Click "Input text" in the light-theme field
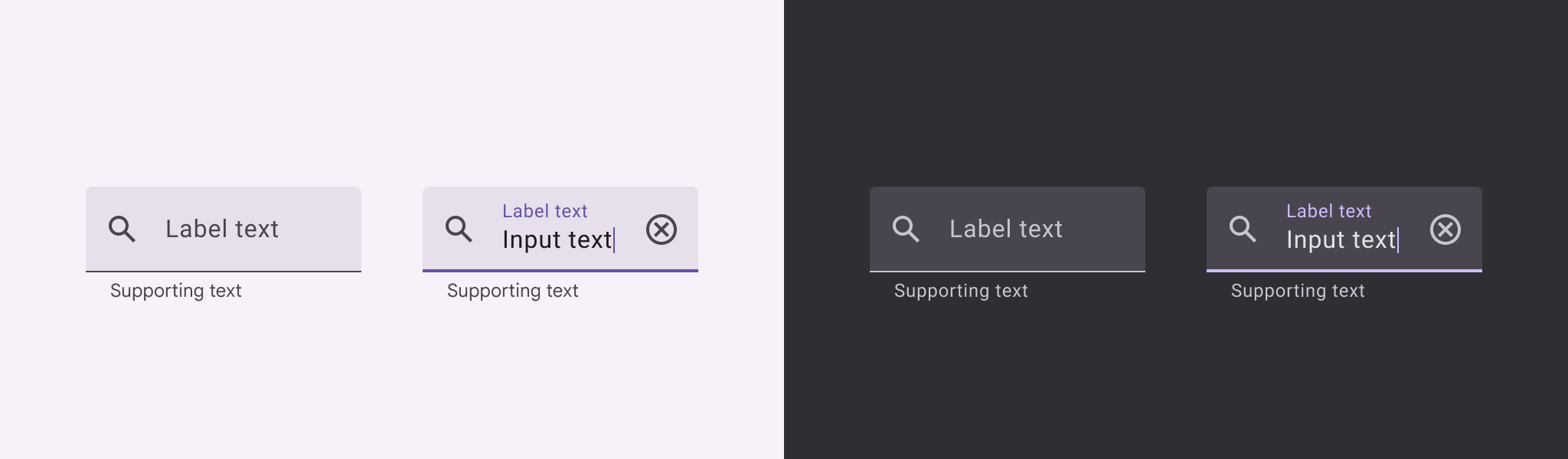 coord(557,240)
